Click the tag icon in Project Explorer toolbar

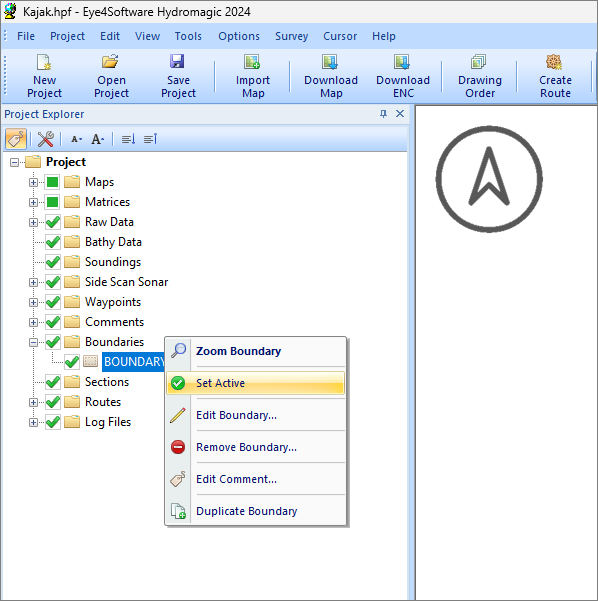click(x=16, y=139)
